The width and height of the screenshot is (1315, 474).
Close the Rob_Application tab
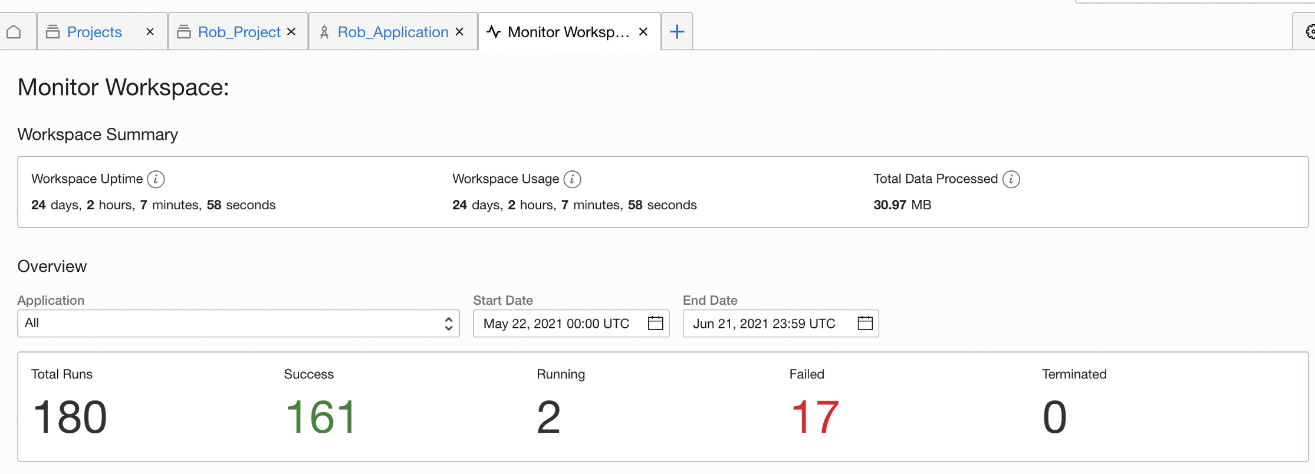[459, 32]
